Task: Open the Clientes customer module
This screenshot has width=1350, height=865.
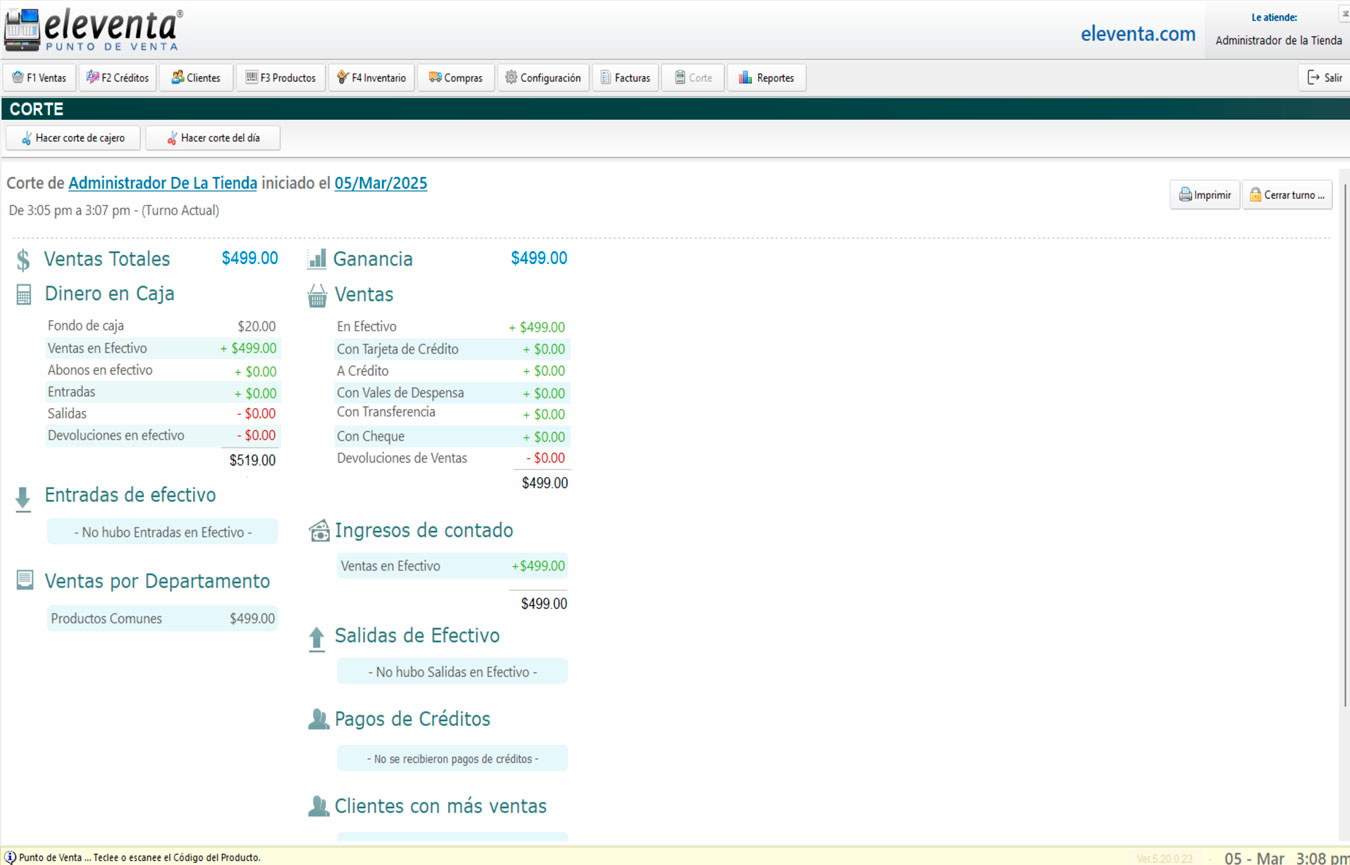Action: pos(196,77)
